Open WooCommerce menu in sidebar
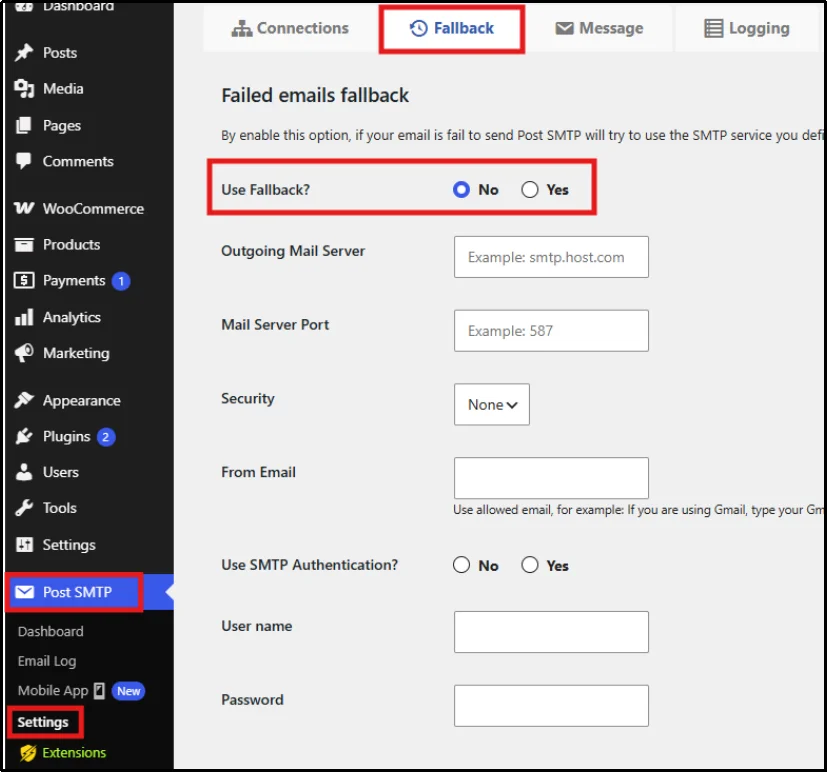828x773 pixels. coord(87,209)
